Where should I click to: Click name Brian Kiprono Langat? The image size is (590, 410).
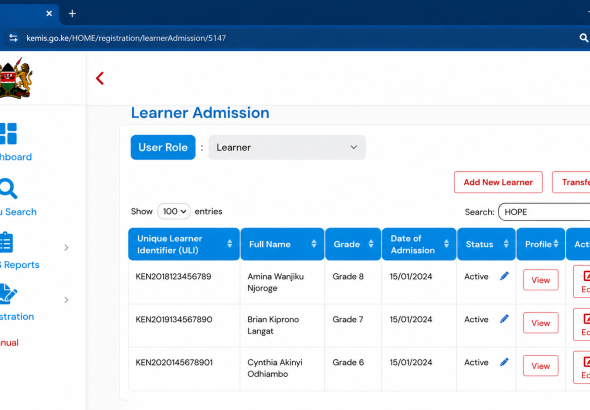point(273,325)
